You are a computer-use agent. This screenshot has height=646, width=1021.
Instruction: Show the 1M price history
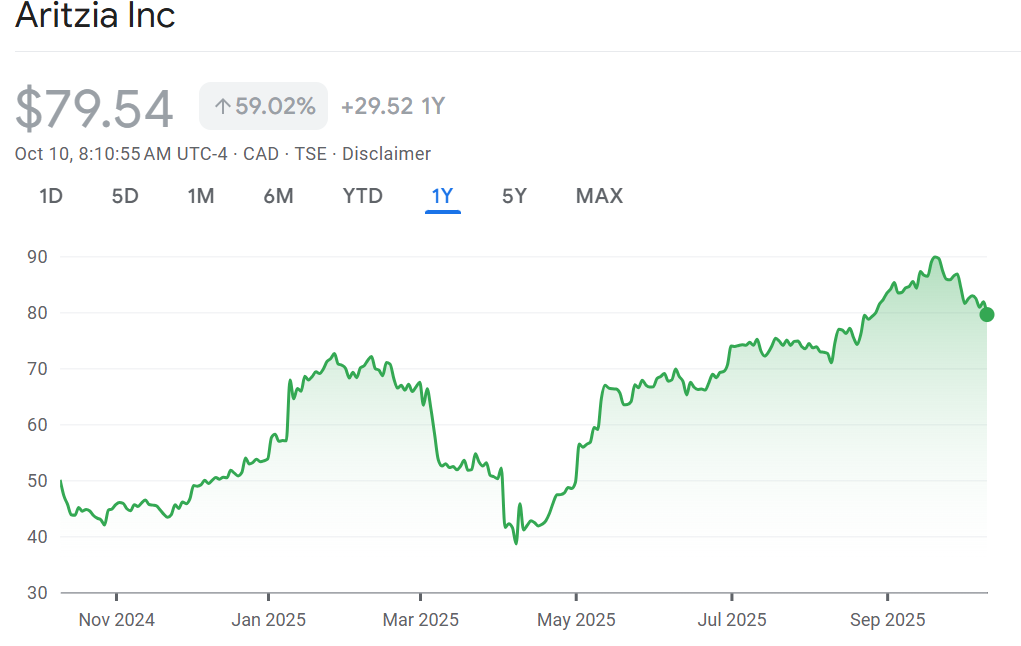pos(201,196)
